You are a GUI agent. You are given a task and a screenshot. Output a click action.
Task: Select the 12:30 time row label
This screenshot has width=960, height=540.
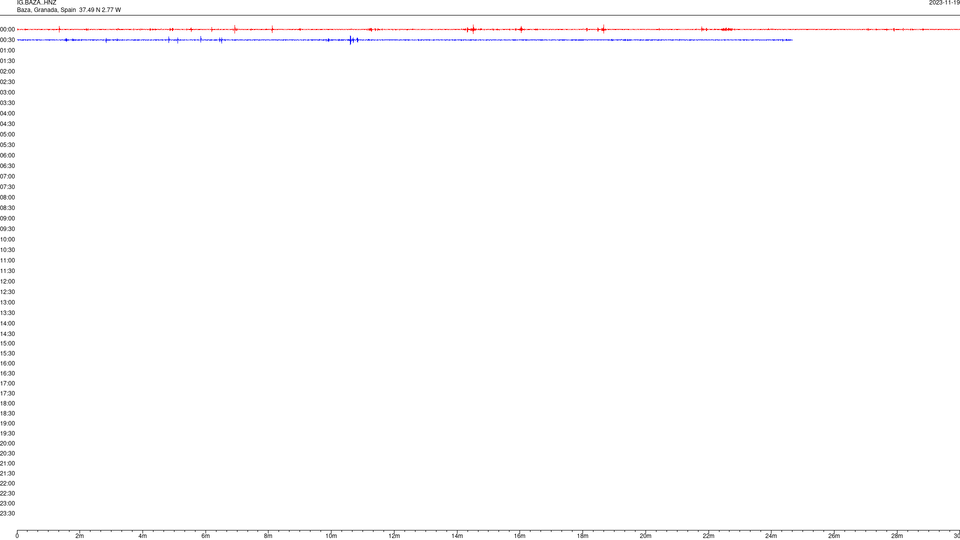coord(7,292)
